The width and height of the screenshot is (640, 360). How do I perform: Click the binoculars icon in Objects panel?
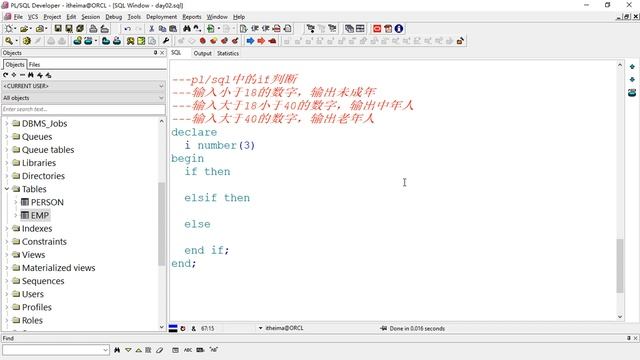pyautogui.click(x=31, y=75)
